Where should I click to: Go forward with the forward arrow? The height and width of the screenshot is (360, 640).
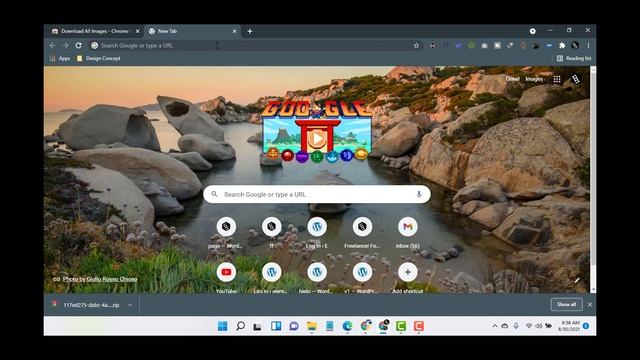tap(65, 45)
